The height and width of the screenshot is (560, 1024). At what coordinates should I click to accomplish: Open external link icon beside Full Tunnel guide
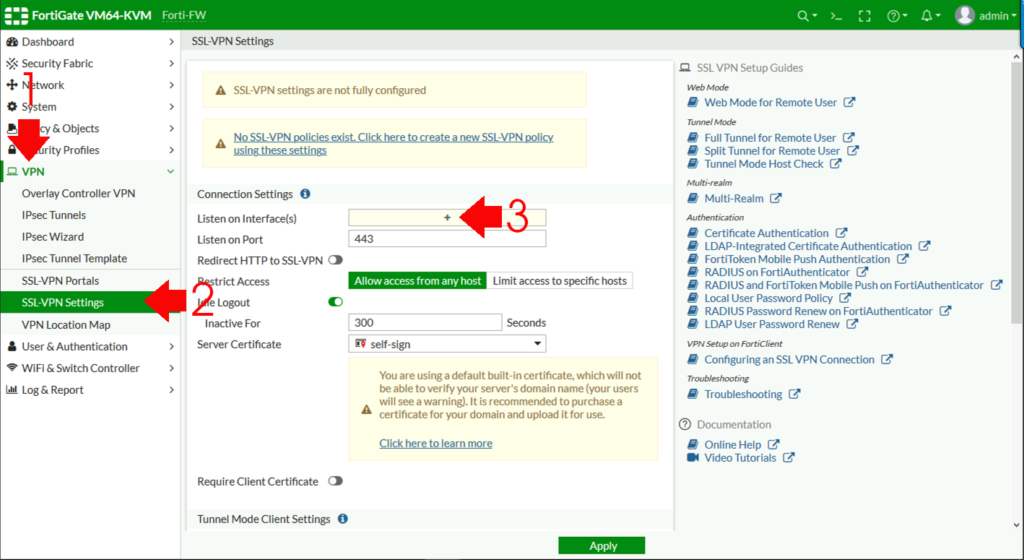coord(848,137)
